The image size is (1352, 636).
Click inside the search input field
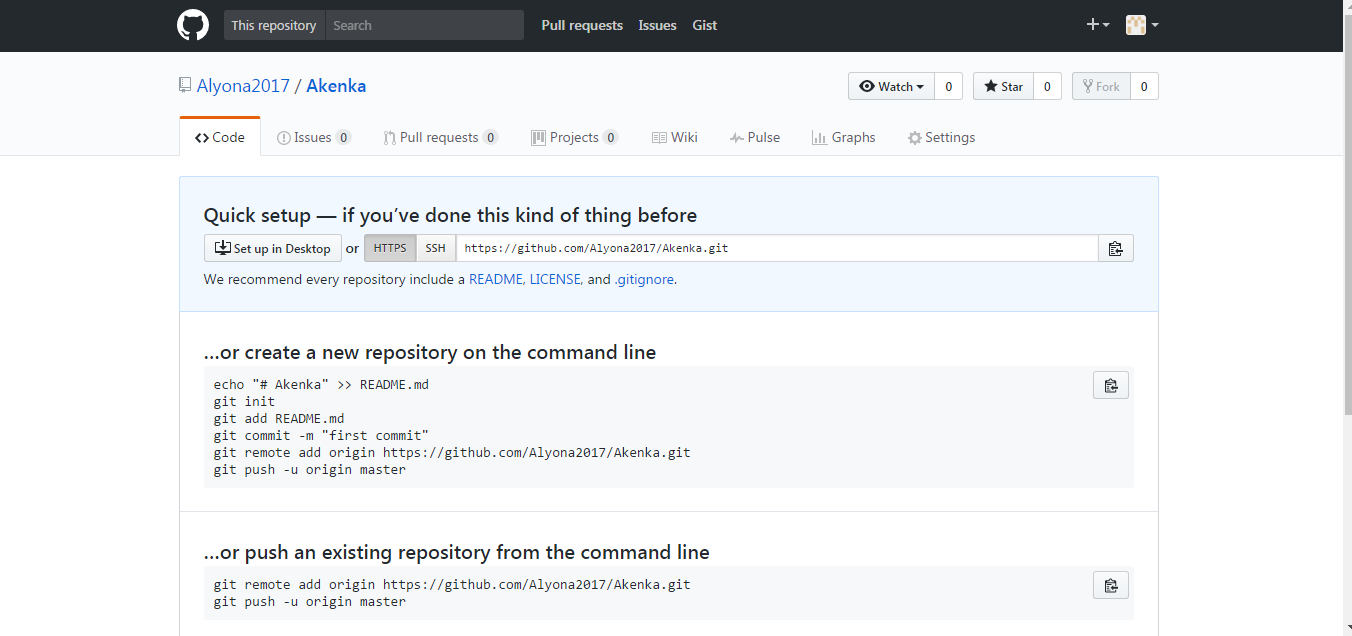[425, 24]
